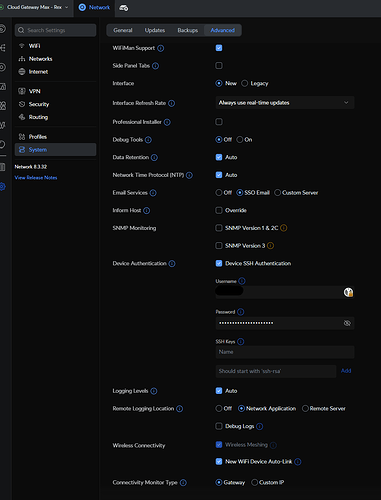Open the Protect camera app icon in top bar
This screenshot has height=500, width=381.
point(124,8)
